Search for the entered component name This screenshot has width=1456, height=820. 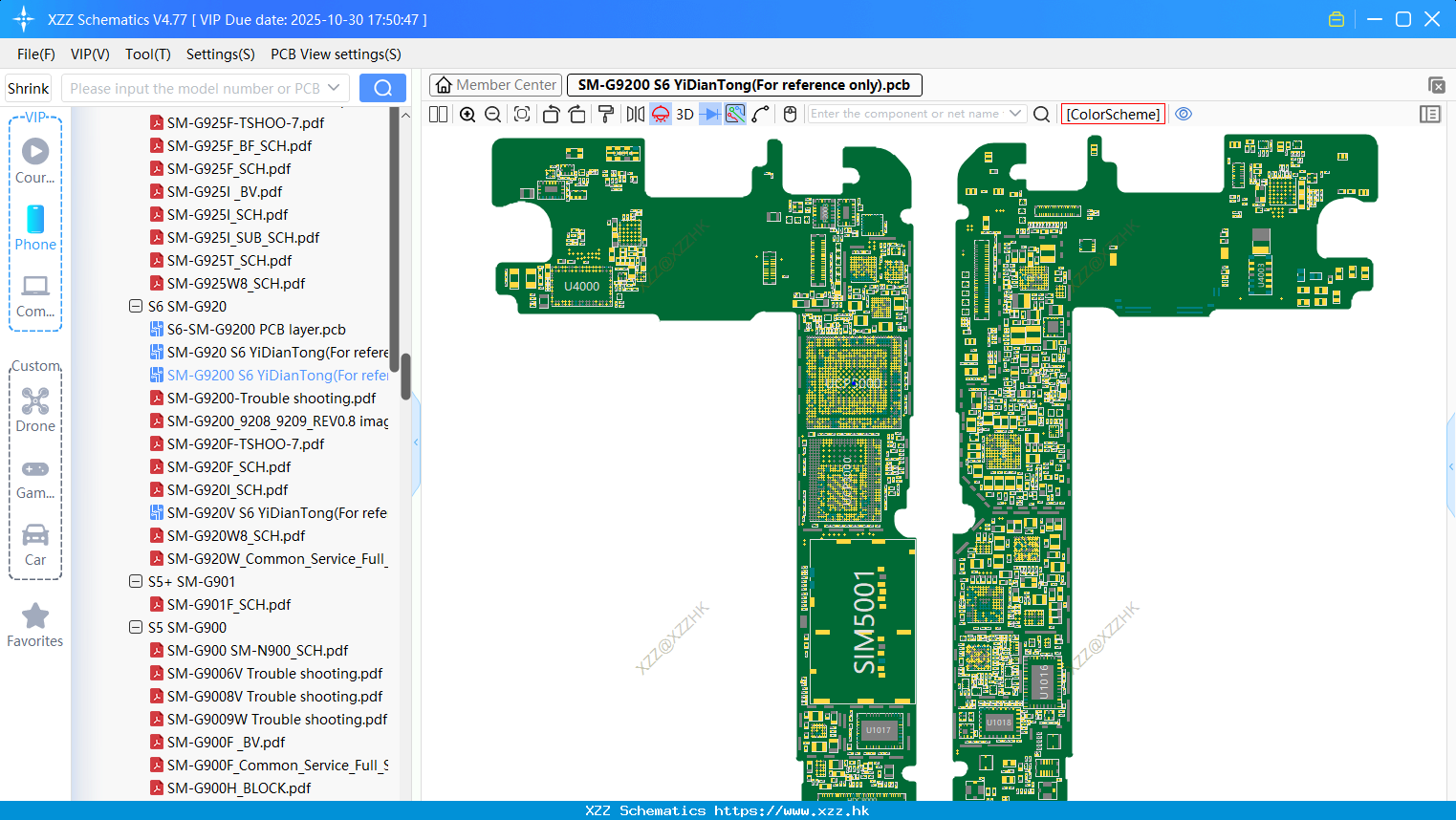tap(1042, 114)
